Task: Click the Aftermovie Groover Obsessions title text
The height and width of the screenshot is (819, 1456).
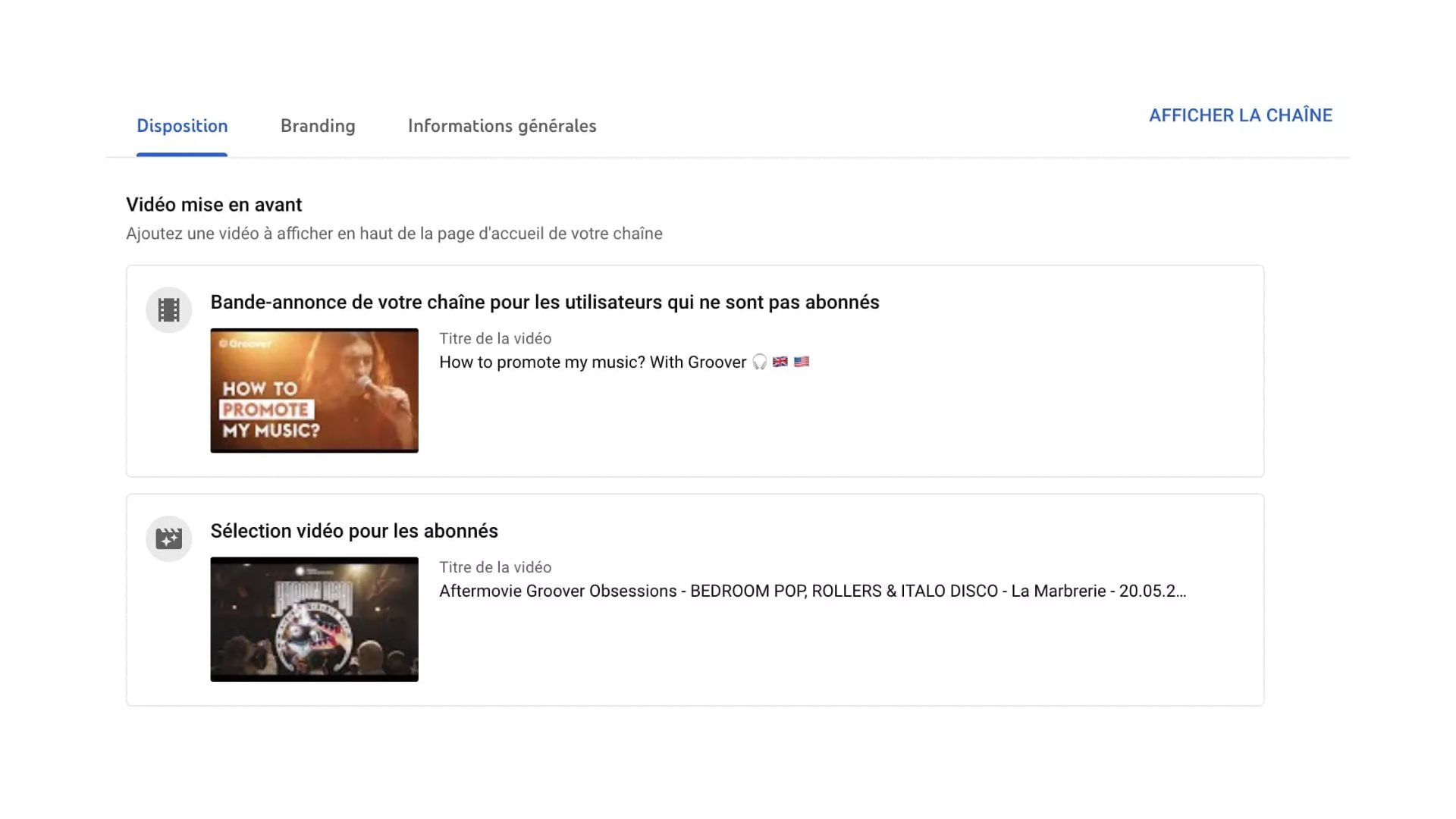Action: (813, 591)
